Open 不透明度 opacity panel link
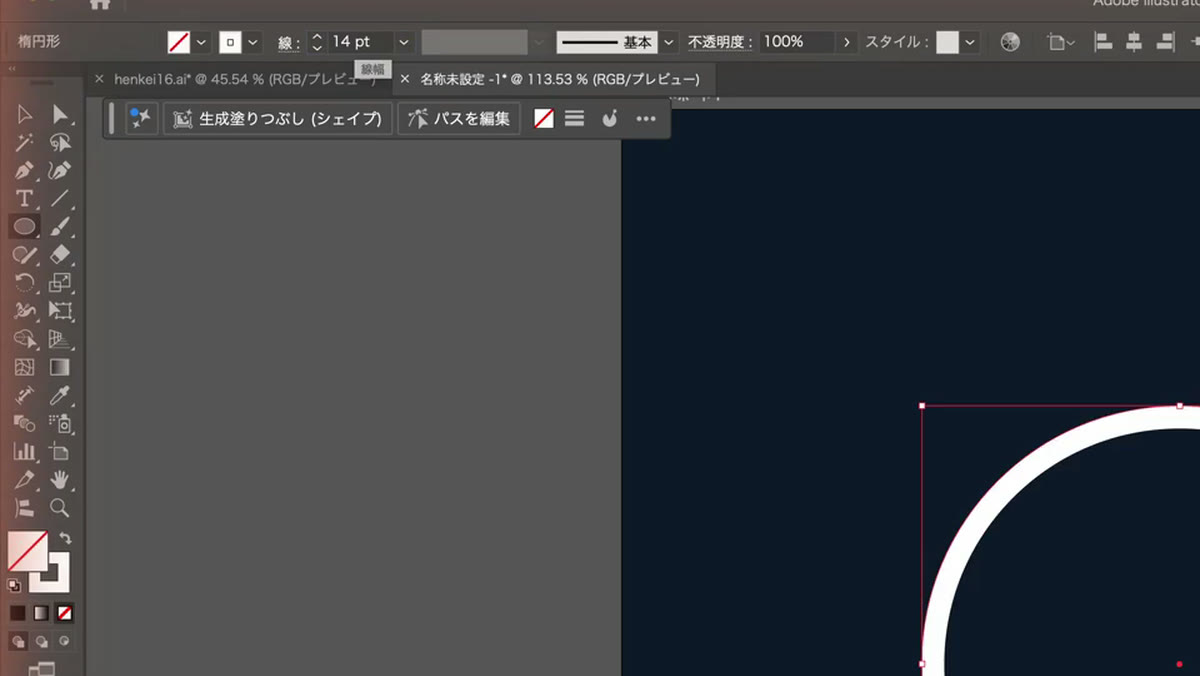 720,42
